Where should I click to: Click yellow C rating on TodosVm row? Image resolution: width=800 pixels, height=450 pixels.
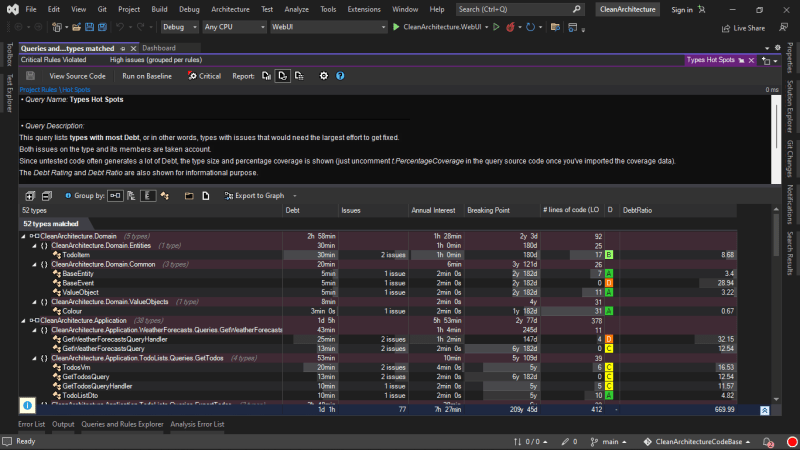[x=609, y=367]
